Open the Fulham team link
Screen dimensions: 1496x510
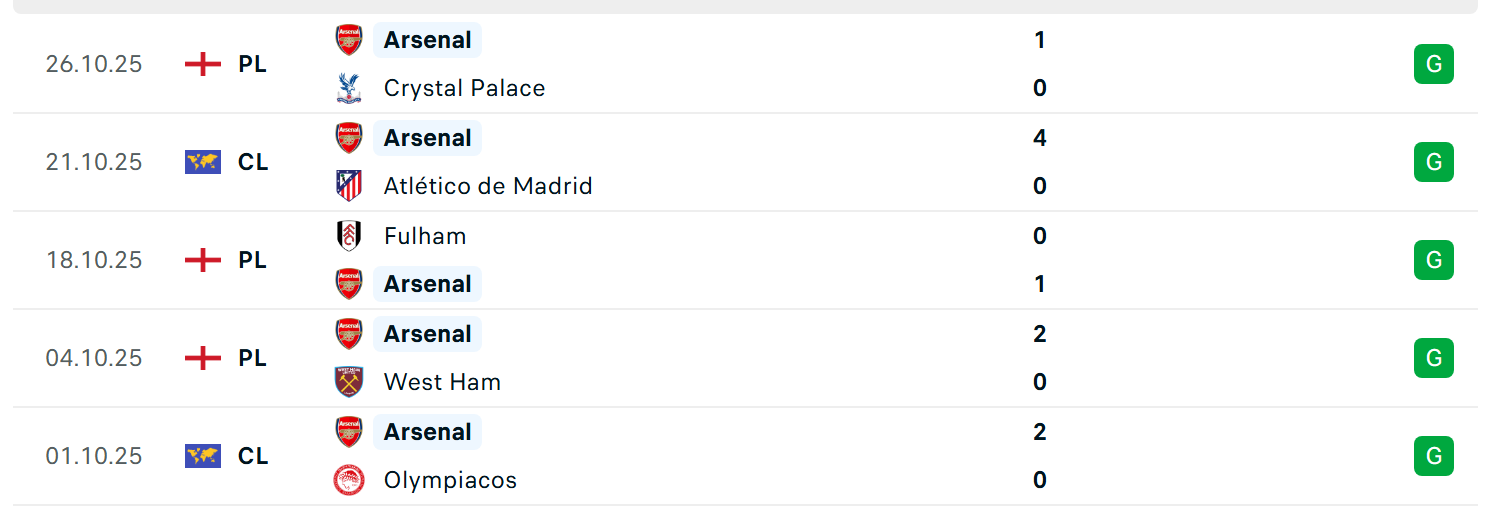click(425, 236)
